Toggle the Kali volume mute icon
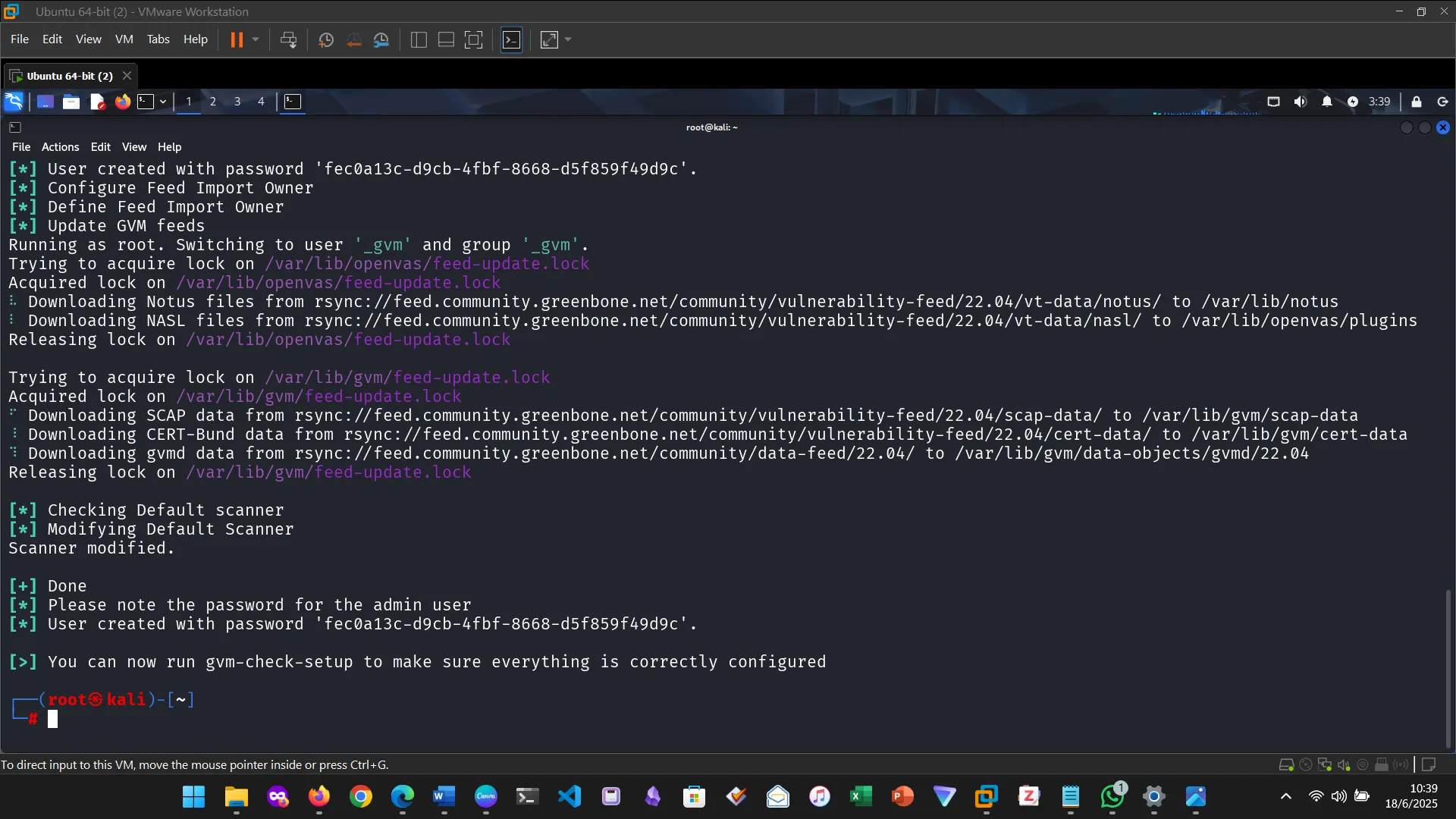The height and width of the screenshot is (819, 1456). 1300,102
